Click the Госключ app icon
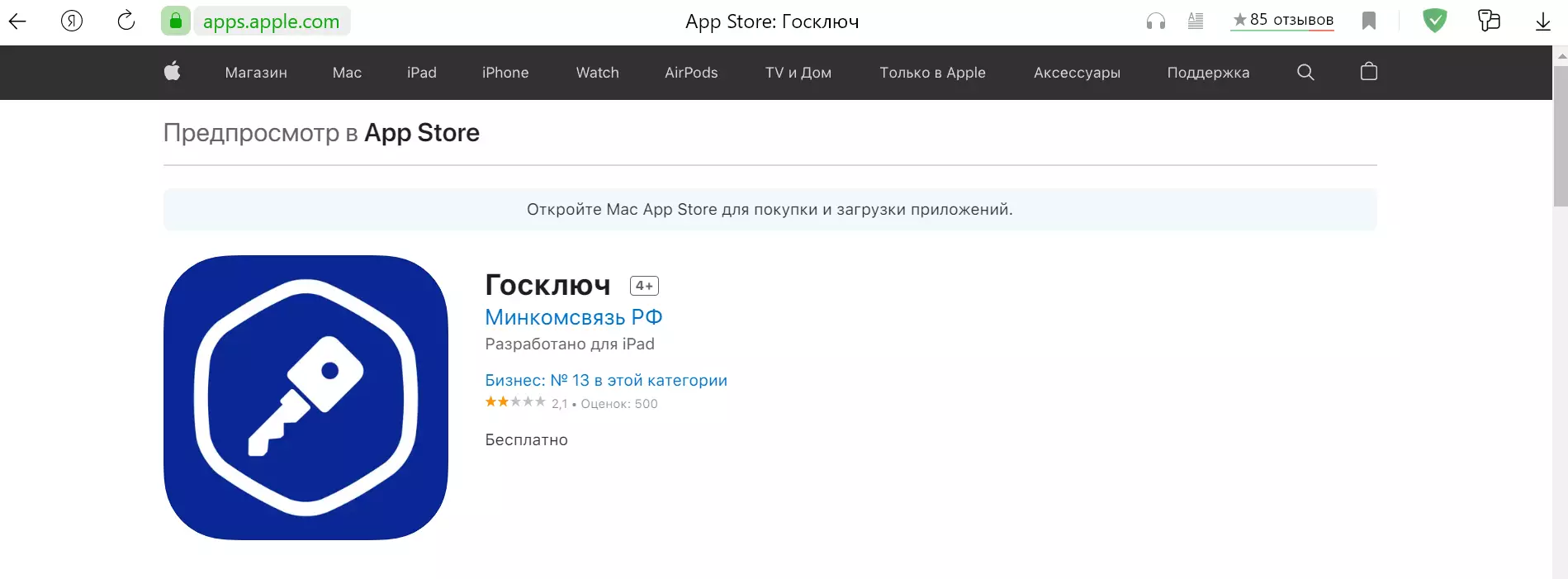 tap(306, 397)
